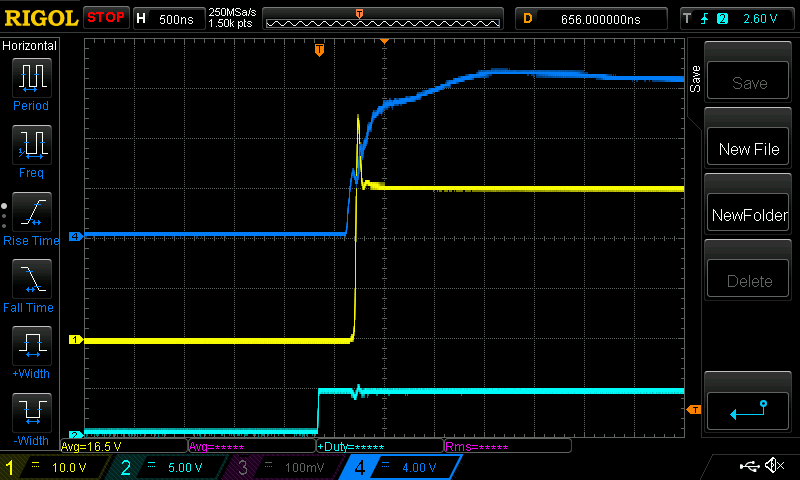The image size is (800, 480).
Task: Select the Period measurement icon
Action: pyautogui.click(x=31, y=78)
